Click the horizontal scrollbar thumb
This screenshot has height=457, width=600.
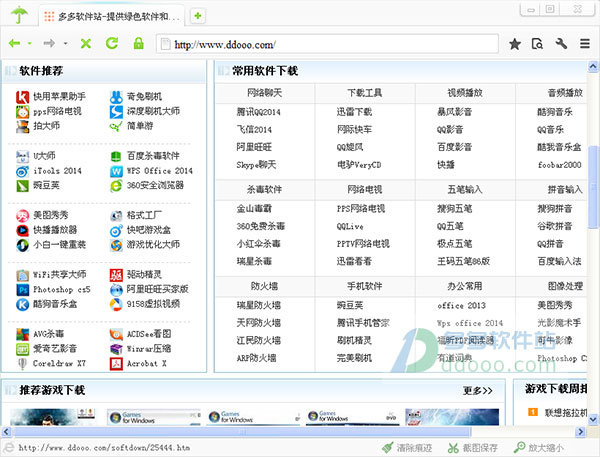[x=242, y=432]
